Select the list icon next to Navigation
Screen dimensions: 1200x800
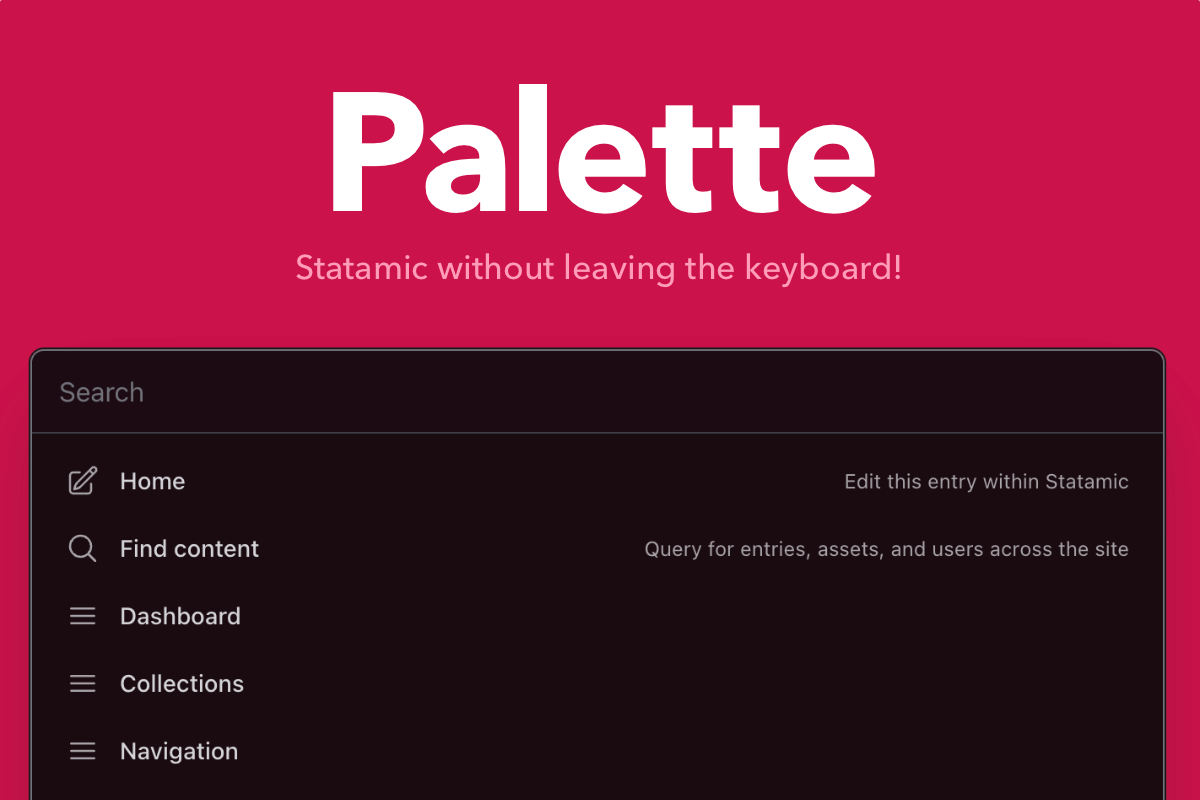pyautogui.click(x=83, y=751)
